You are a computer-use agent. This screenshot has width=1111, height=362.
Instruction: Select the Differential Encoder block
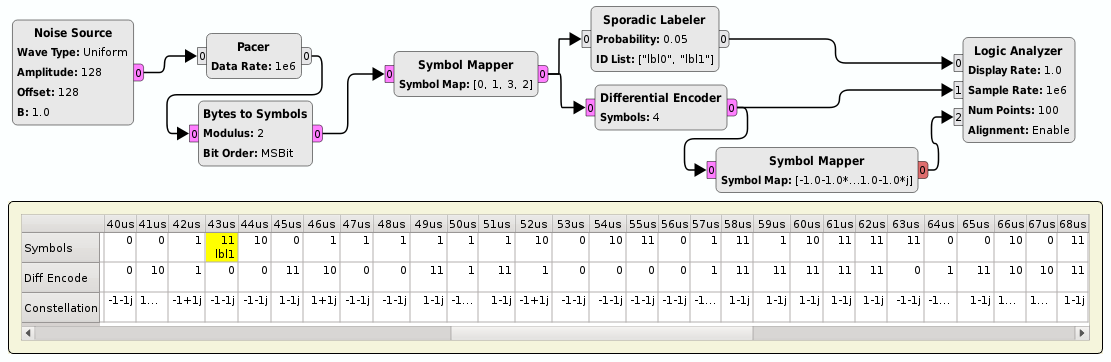(x=660, y=107)
